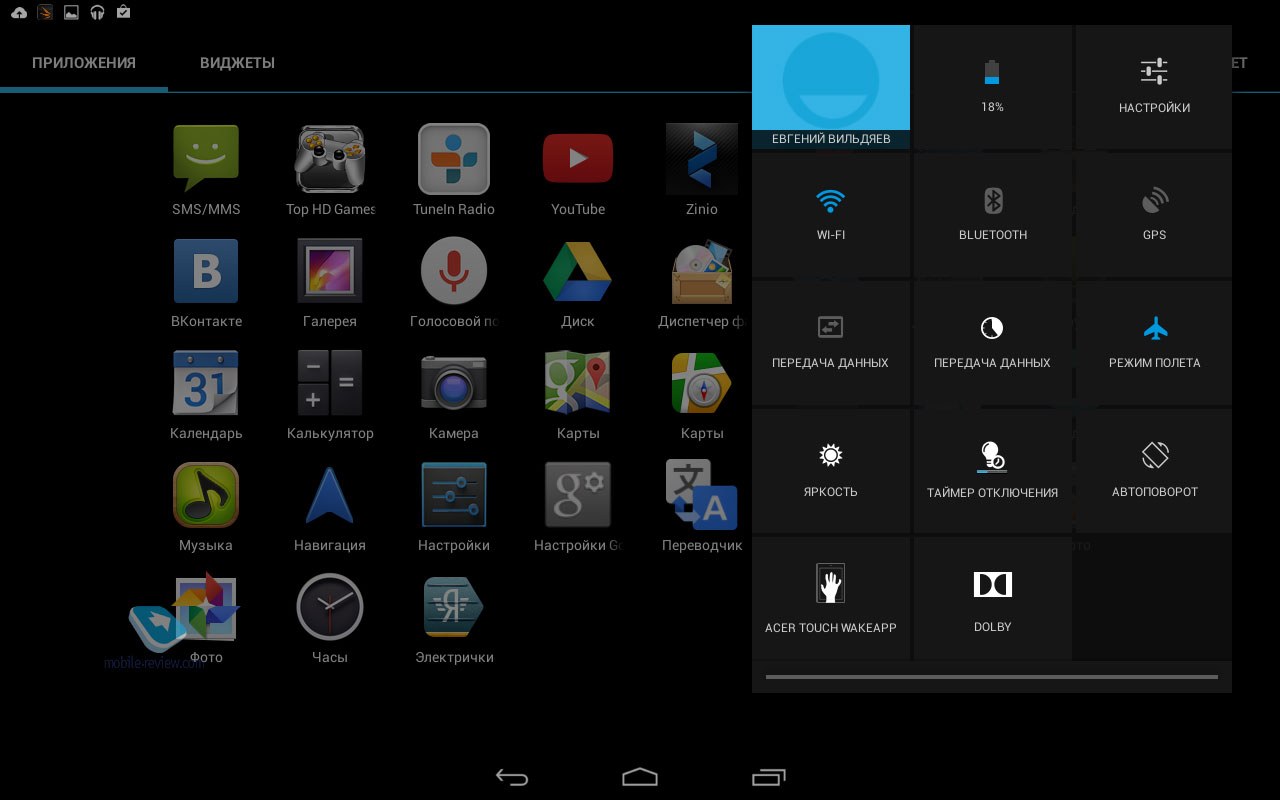Toggle the Wi-Fi quick setting
1280x800 pixels.
pos(830,215)
